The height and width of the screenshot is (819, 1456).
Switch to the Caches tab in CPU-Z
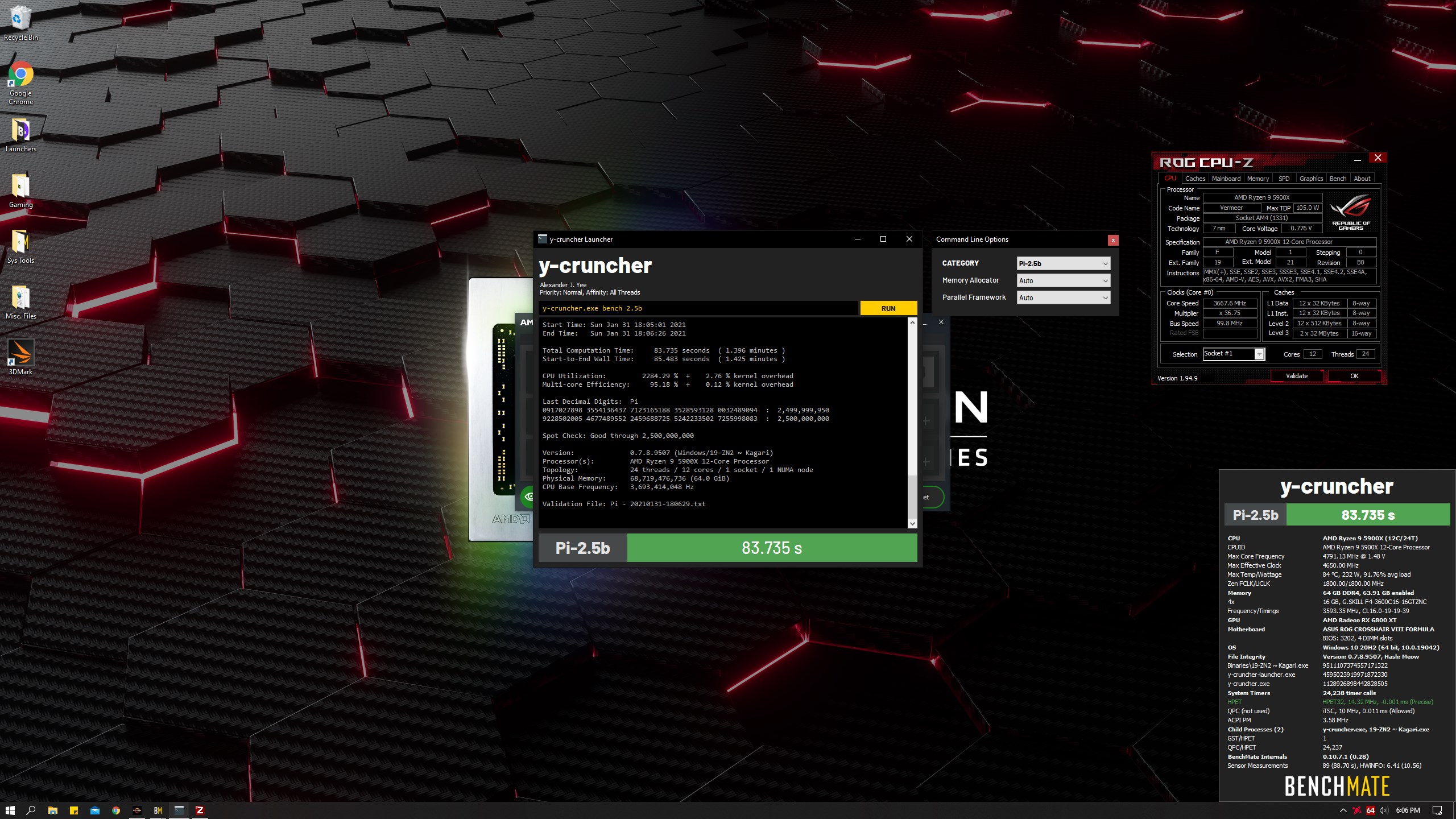coord(1195,179)
